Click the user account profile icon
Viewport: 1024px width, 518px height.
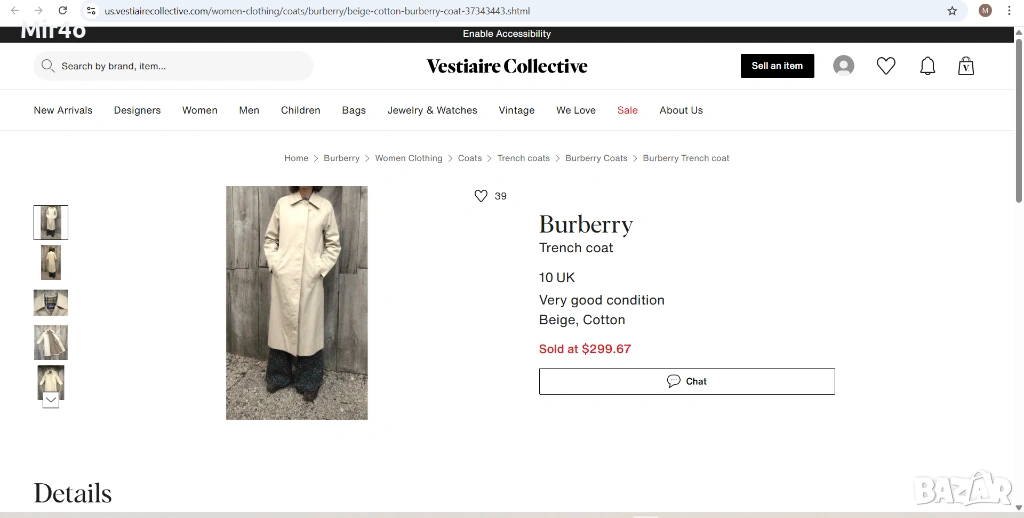pyautogui.click(x=843, y=66)
